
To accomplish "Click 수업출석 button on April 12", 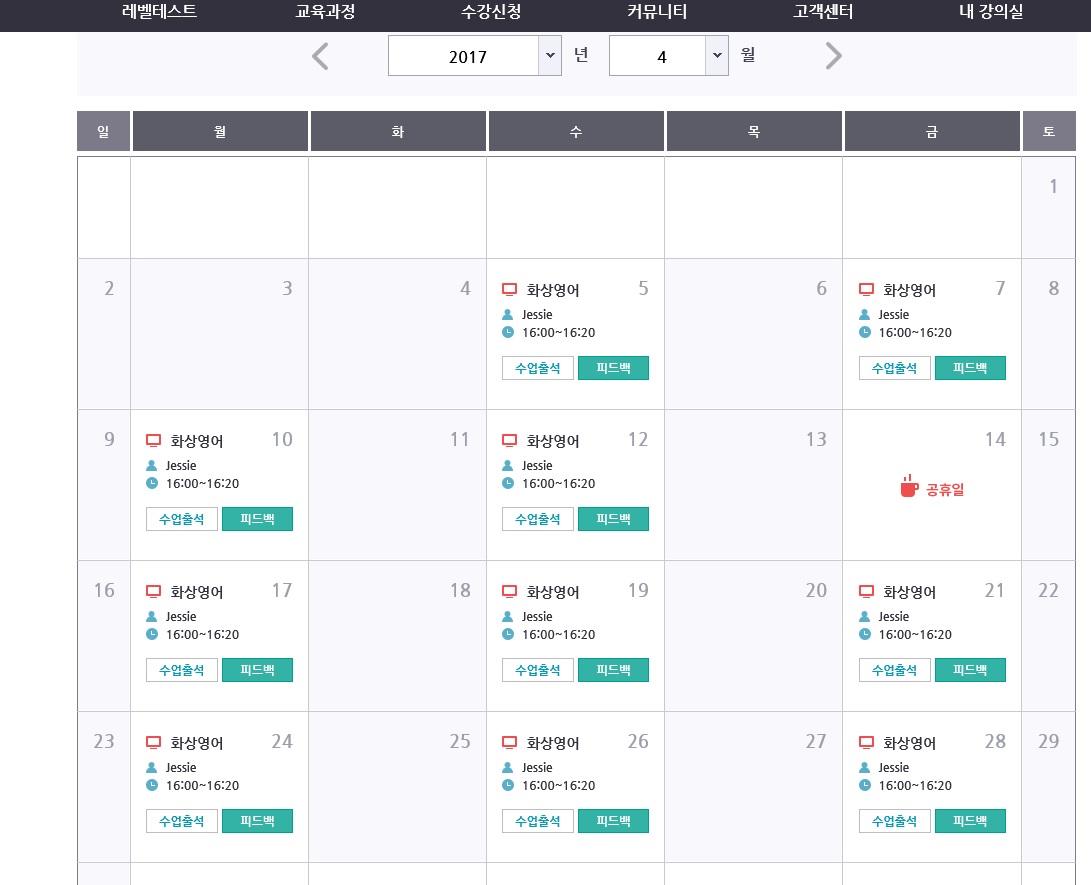I will click(538, 519).
